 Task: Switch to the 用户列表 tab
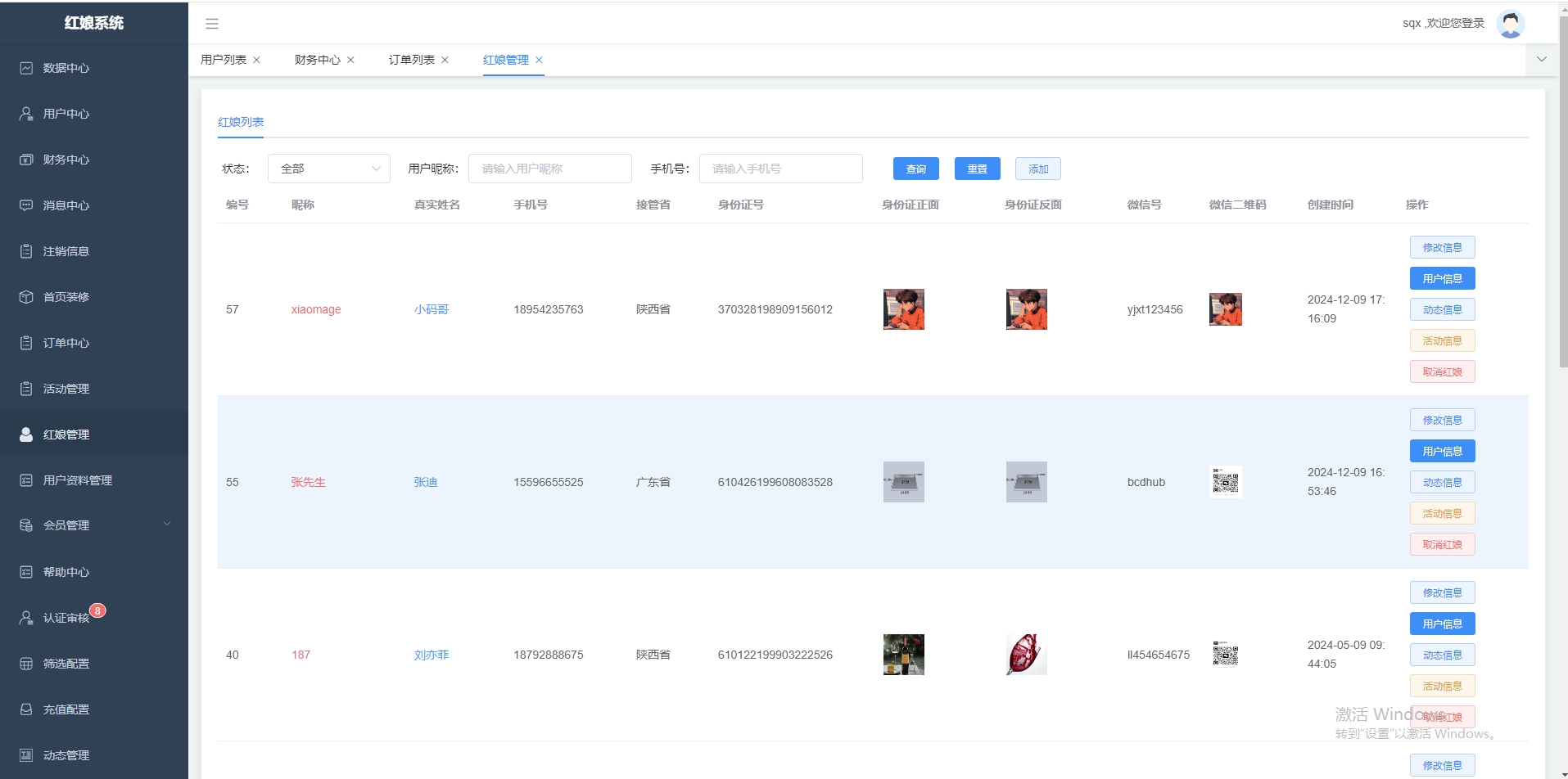pos(224,60)
